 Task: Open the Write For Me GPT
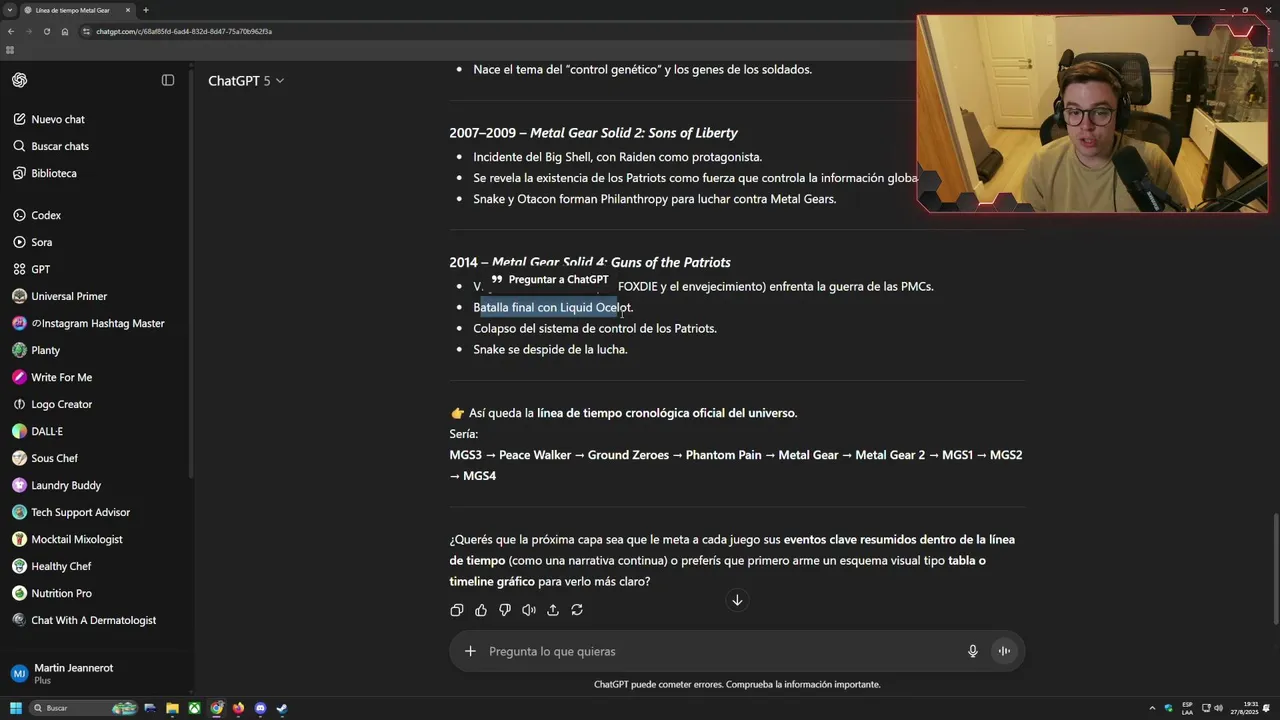[x=61, y=377]
